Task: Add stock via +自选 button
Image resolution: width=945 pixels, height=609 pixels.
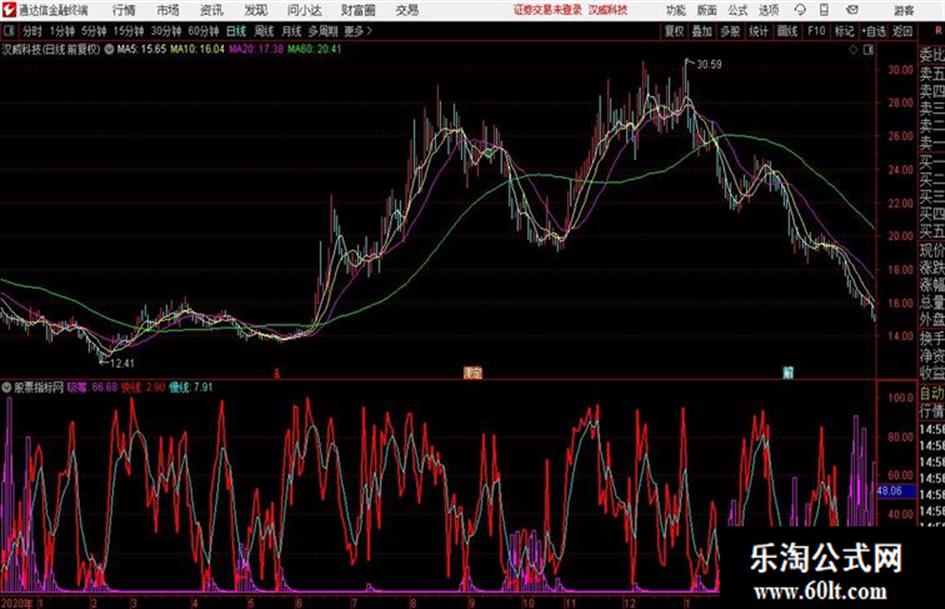Action: tap(874, 31)
